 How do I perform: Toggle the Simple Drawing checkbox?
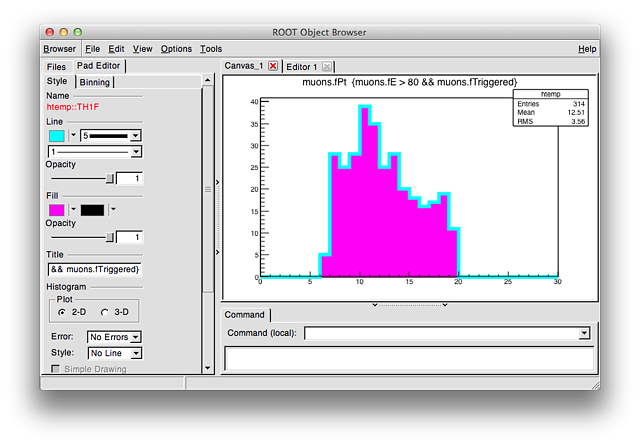56,369
